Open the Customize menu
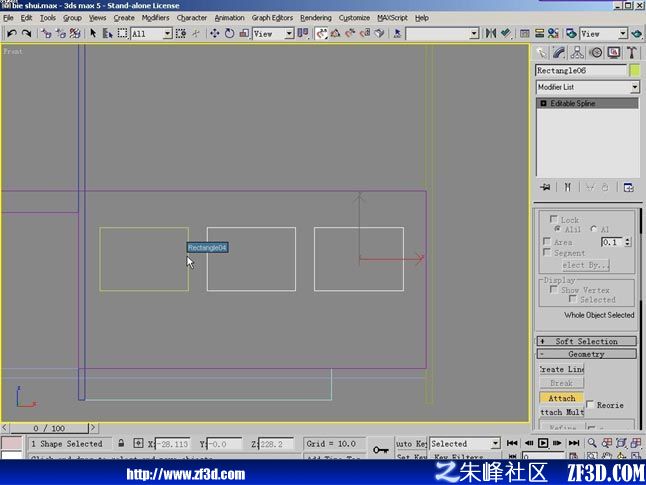Viewport: 646px width, 485px height. (354, 18)
